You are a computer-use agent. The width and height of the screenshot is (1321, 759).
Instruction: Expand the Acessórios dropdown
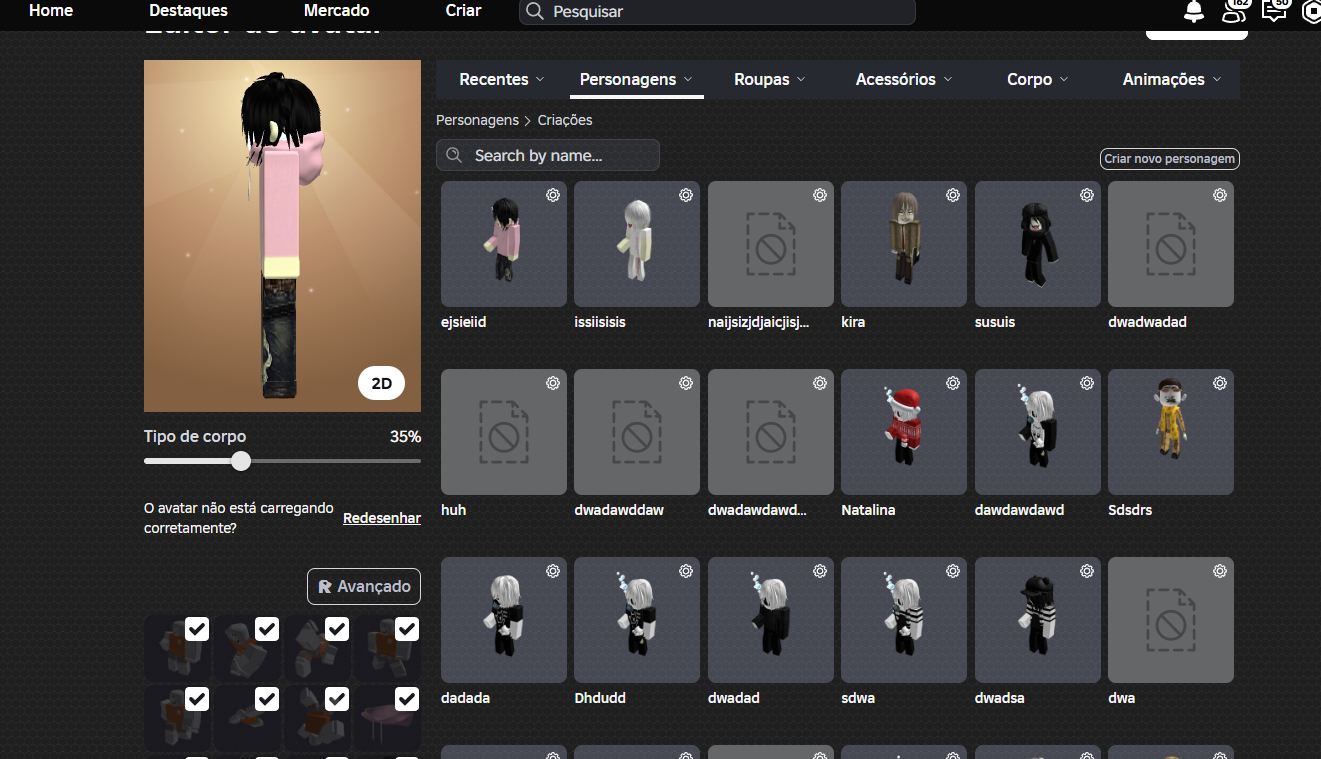coord(904,79)
